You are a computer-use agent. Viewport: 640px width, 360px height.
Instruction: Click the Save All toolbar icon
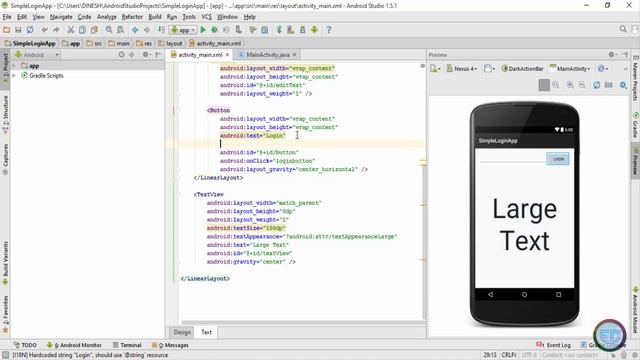18,30
